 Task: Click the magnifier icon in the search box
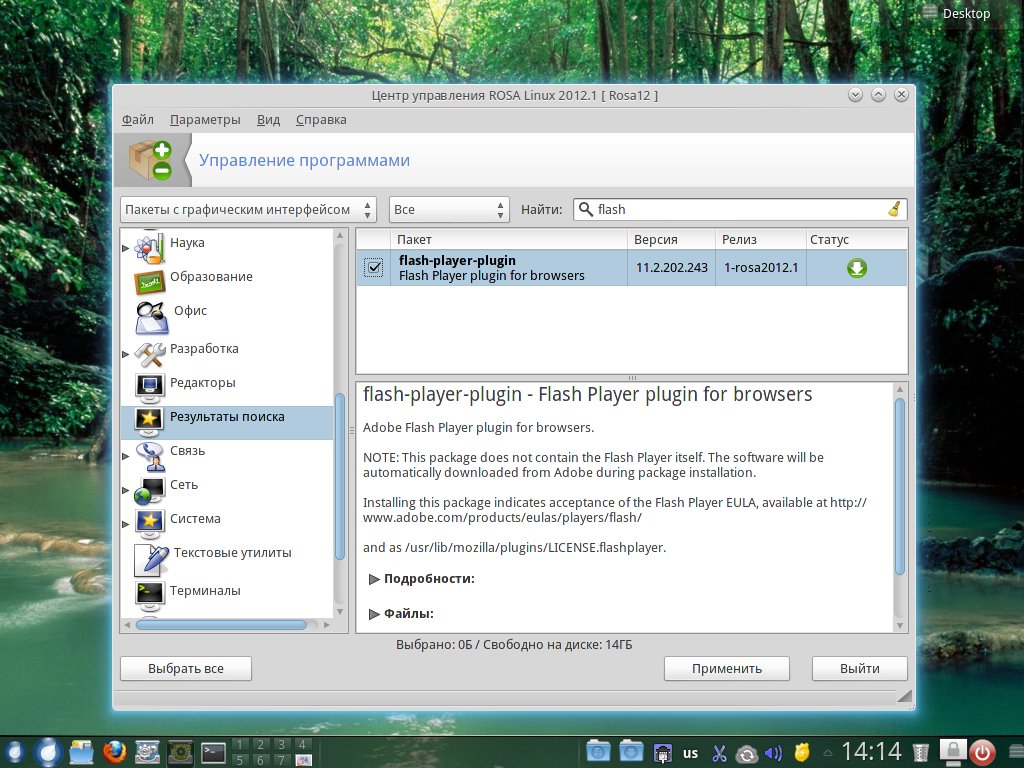coord(586,209)
